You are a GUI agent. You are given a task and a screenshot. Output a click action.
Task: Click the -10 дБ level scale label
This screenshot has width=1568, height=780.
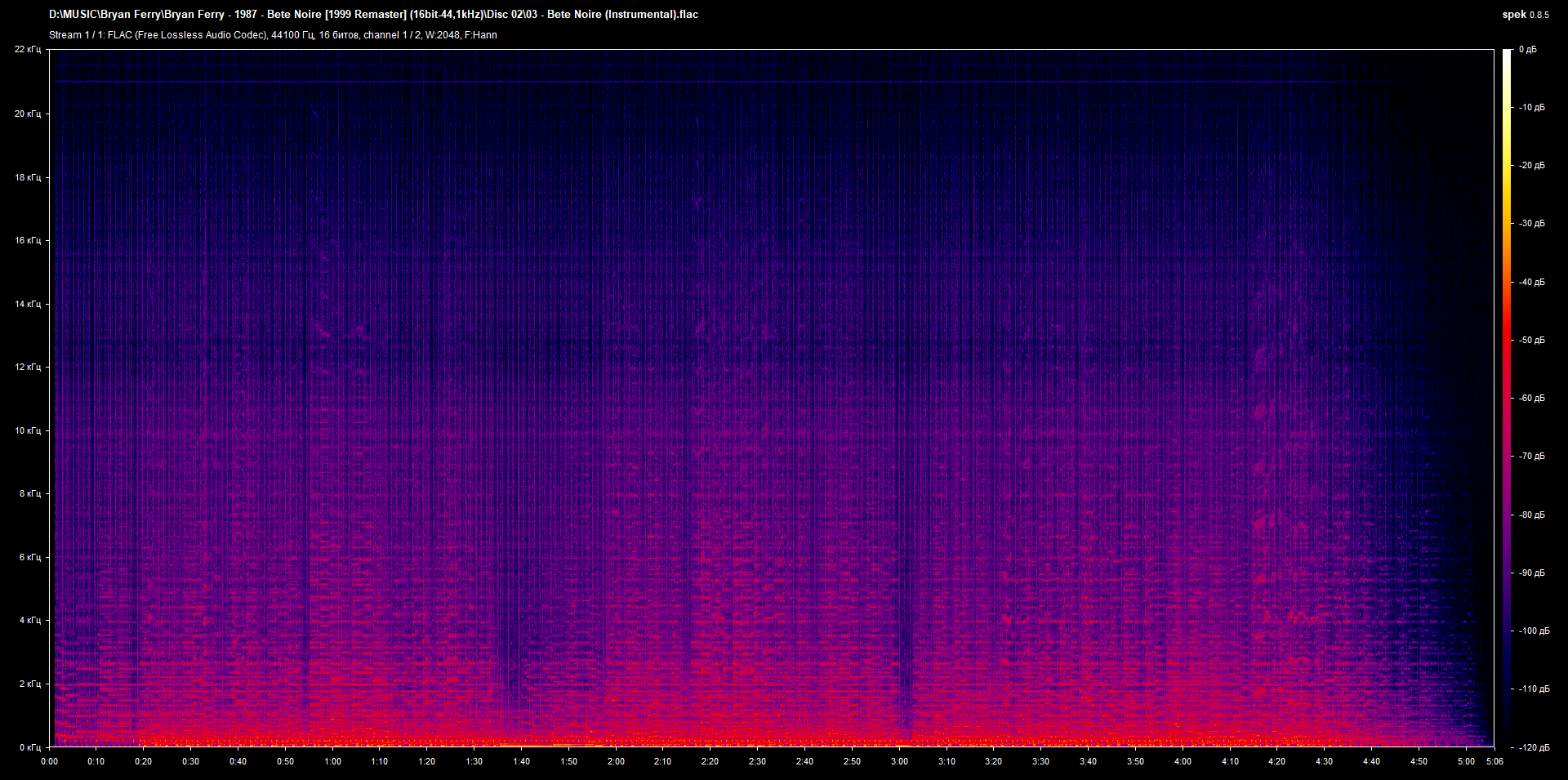[x=1532, y=107]
